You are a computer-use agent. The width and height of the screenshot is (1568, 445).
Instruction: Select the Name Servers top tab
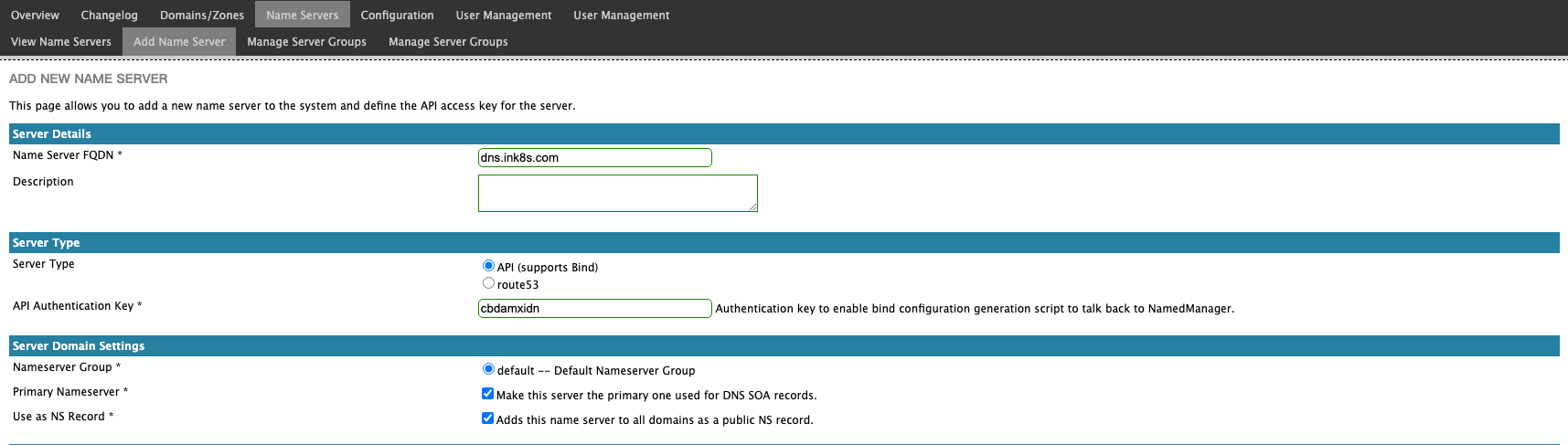(303, 15)
